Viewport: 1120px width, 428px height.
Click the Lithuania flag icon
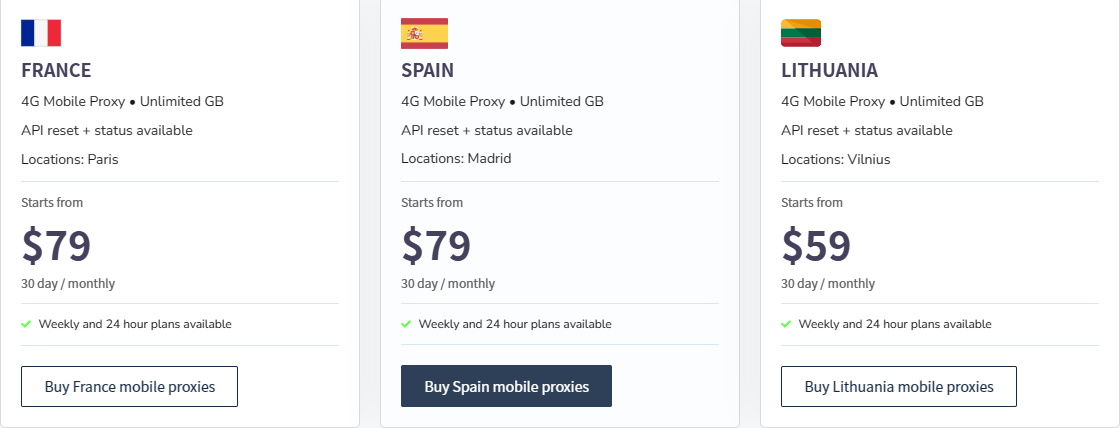pyautogui.click(x=801, y=33)
